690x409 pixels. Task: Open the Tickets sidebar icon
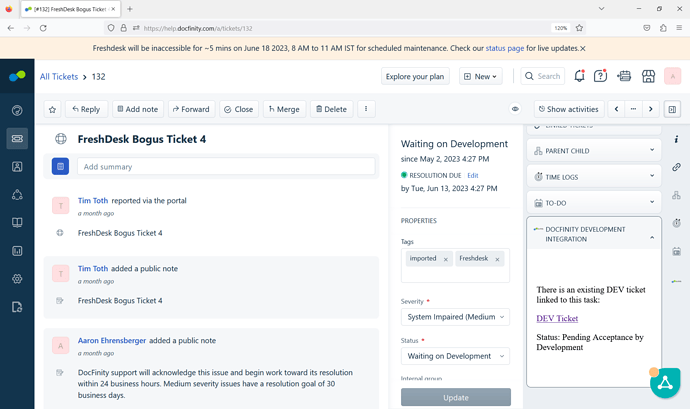17,138
